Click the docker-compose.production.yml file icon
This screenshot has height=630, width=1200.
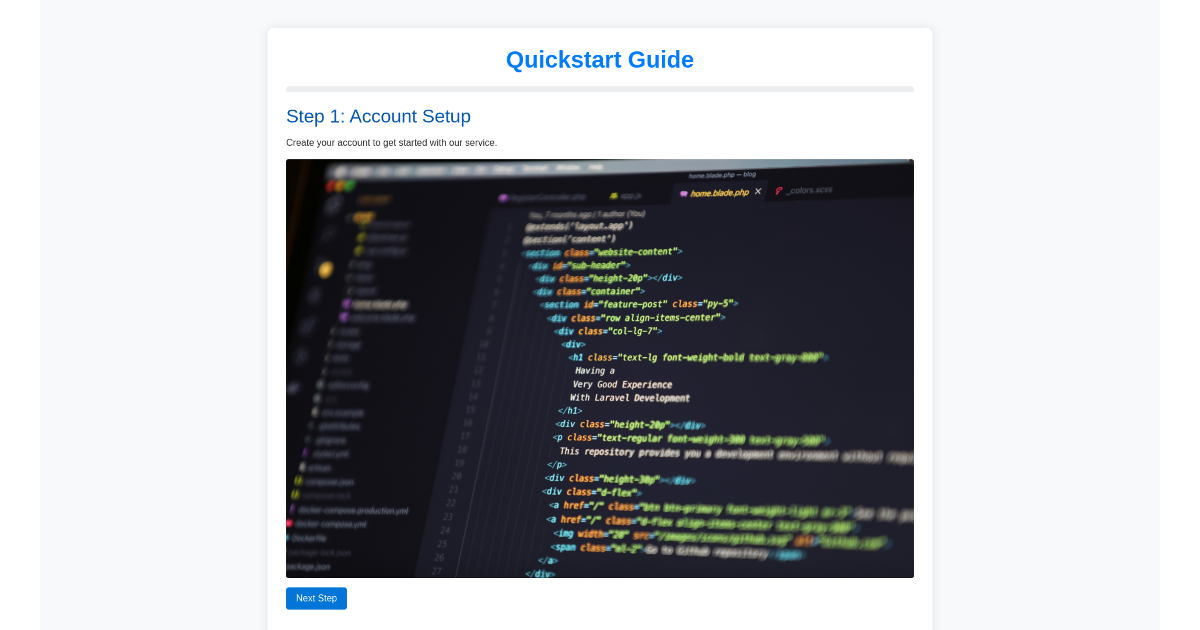coord(292,509)
